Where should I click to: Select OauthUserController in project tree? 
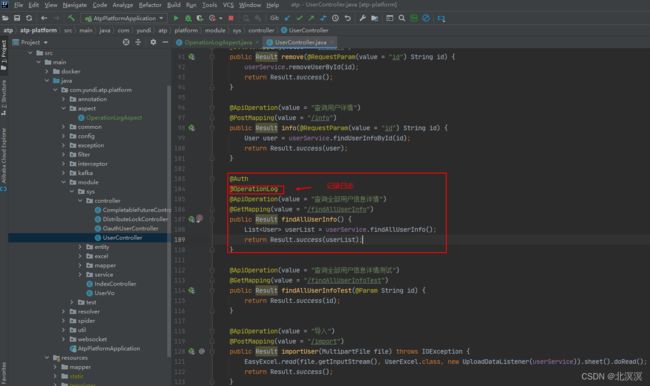pos(126,228)
